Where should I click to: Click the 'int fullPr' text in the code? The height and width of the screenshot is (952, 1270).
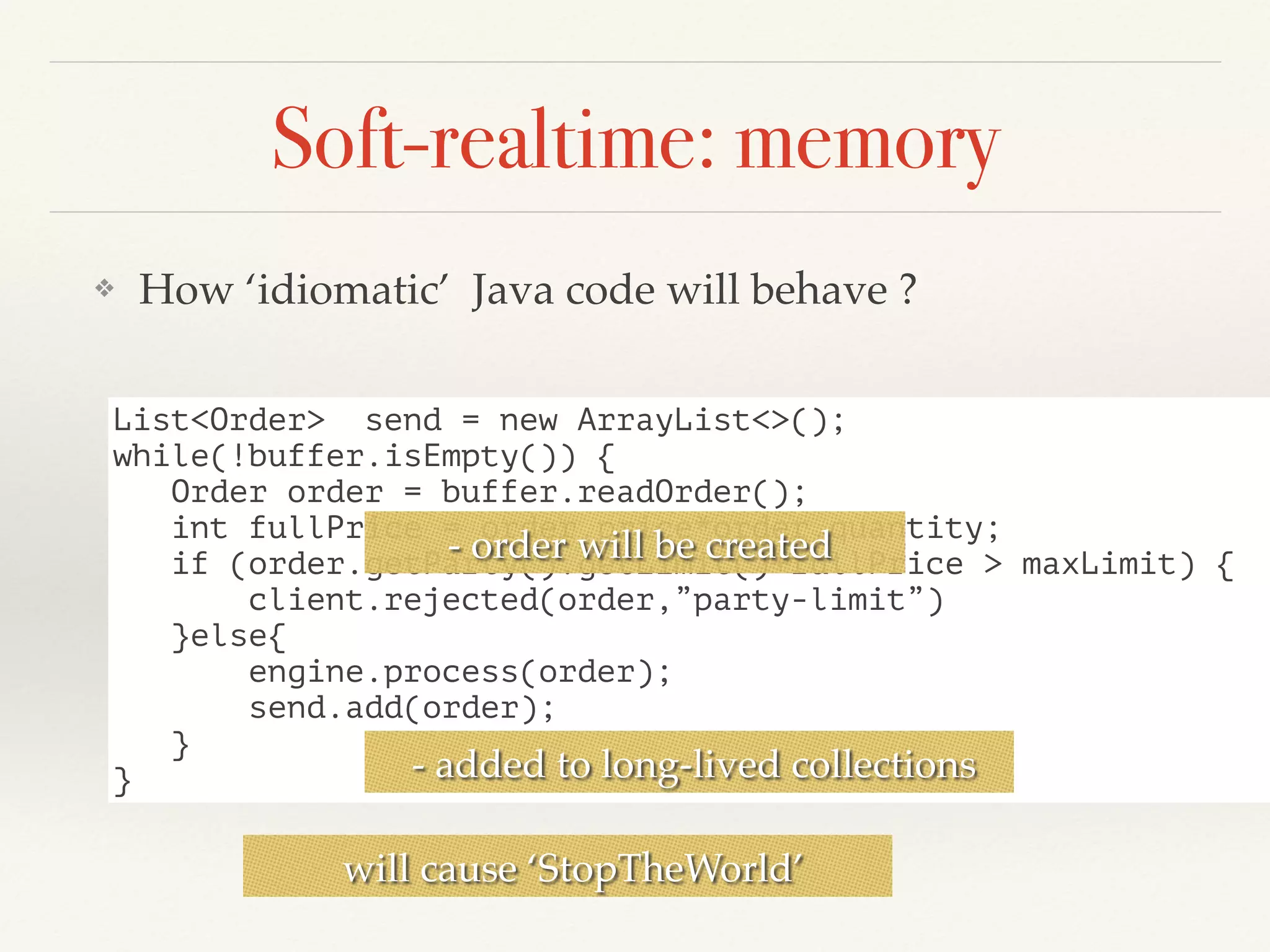267,528
